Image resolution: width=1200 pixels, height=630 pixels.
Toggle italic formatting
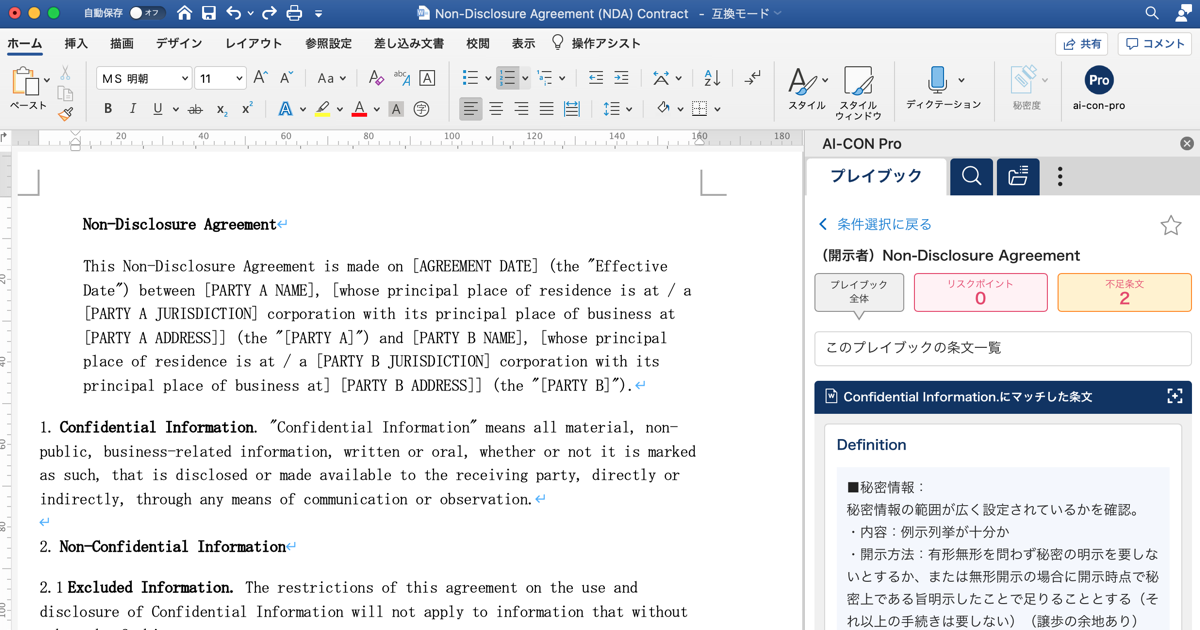[133, 109]
